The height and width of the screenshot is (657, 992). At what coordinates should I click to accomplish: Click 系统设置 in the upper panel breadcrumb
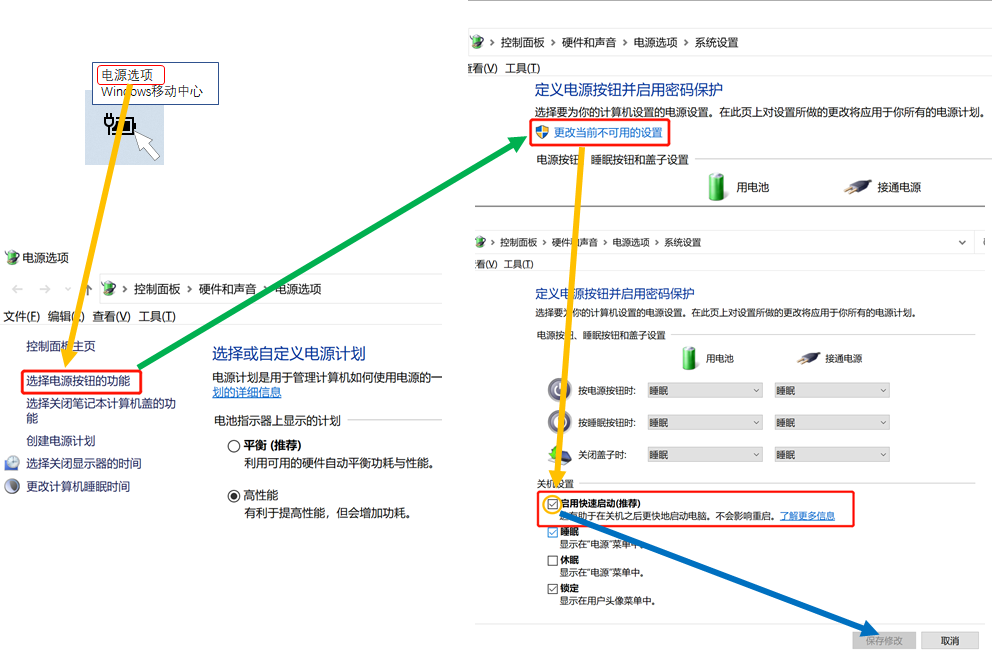tap(716, 42)
